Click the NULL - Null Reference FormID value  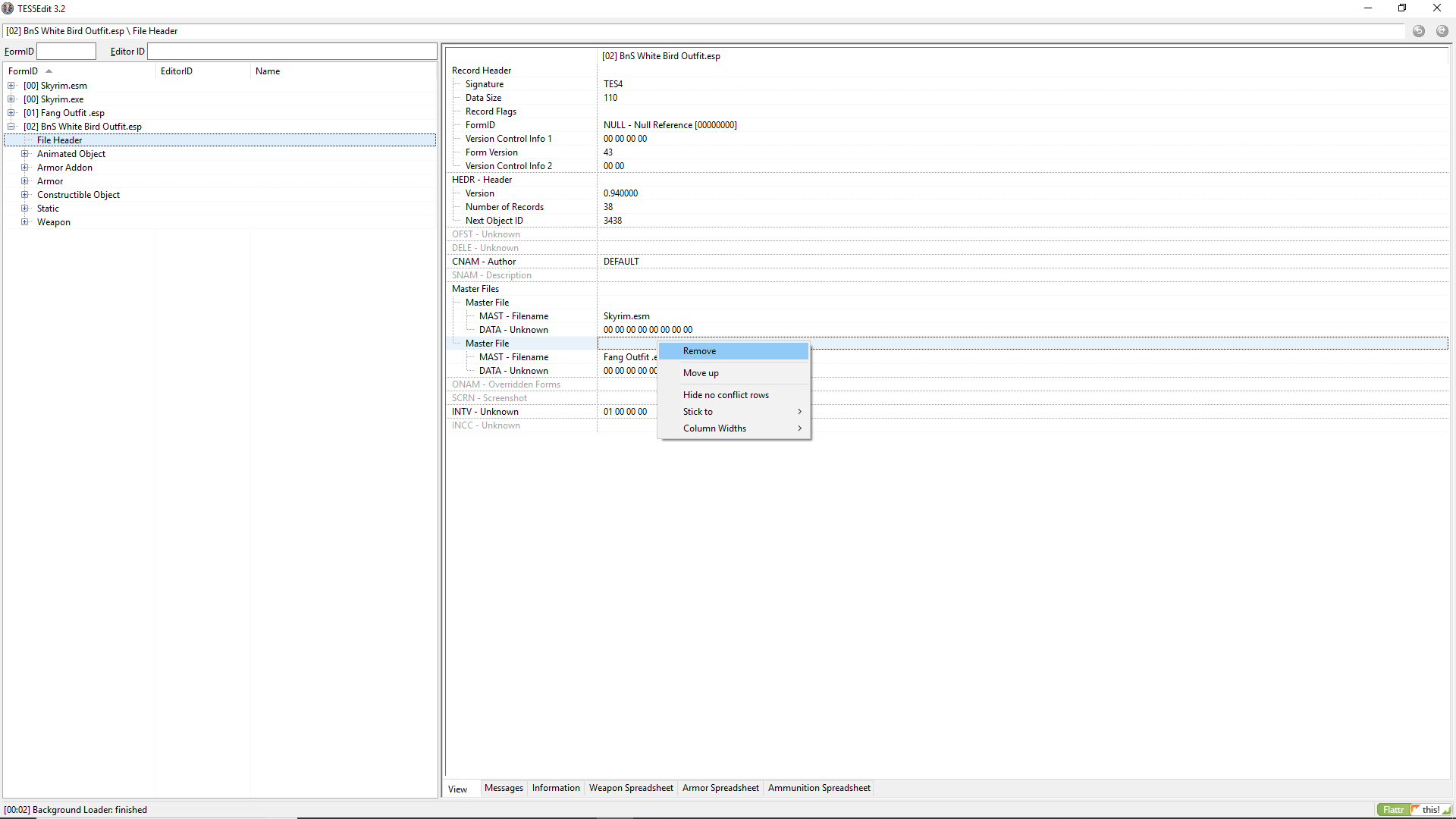(x=670, y=125)
